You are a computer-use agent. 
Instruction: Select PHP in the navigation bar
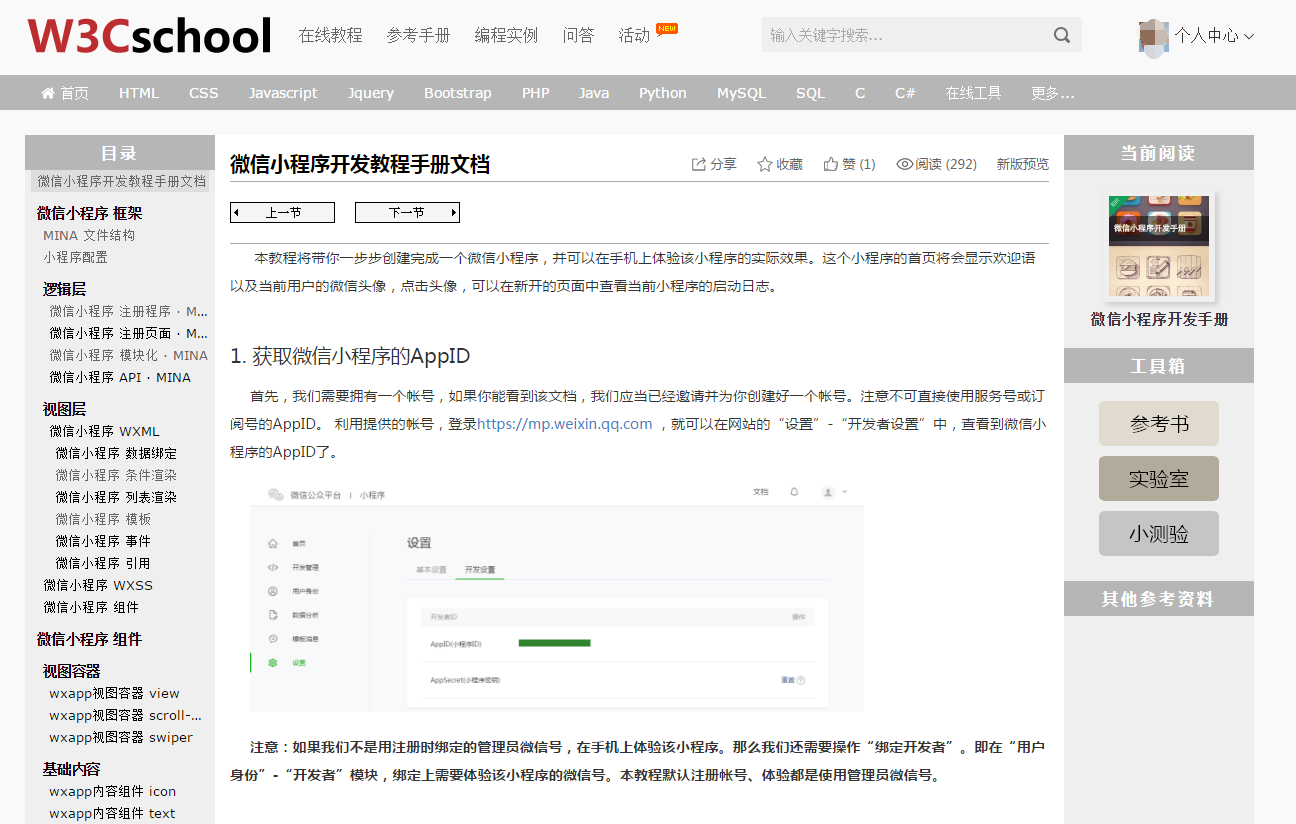(536, 93)
